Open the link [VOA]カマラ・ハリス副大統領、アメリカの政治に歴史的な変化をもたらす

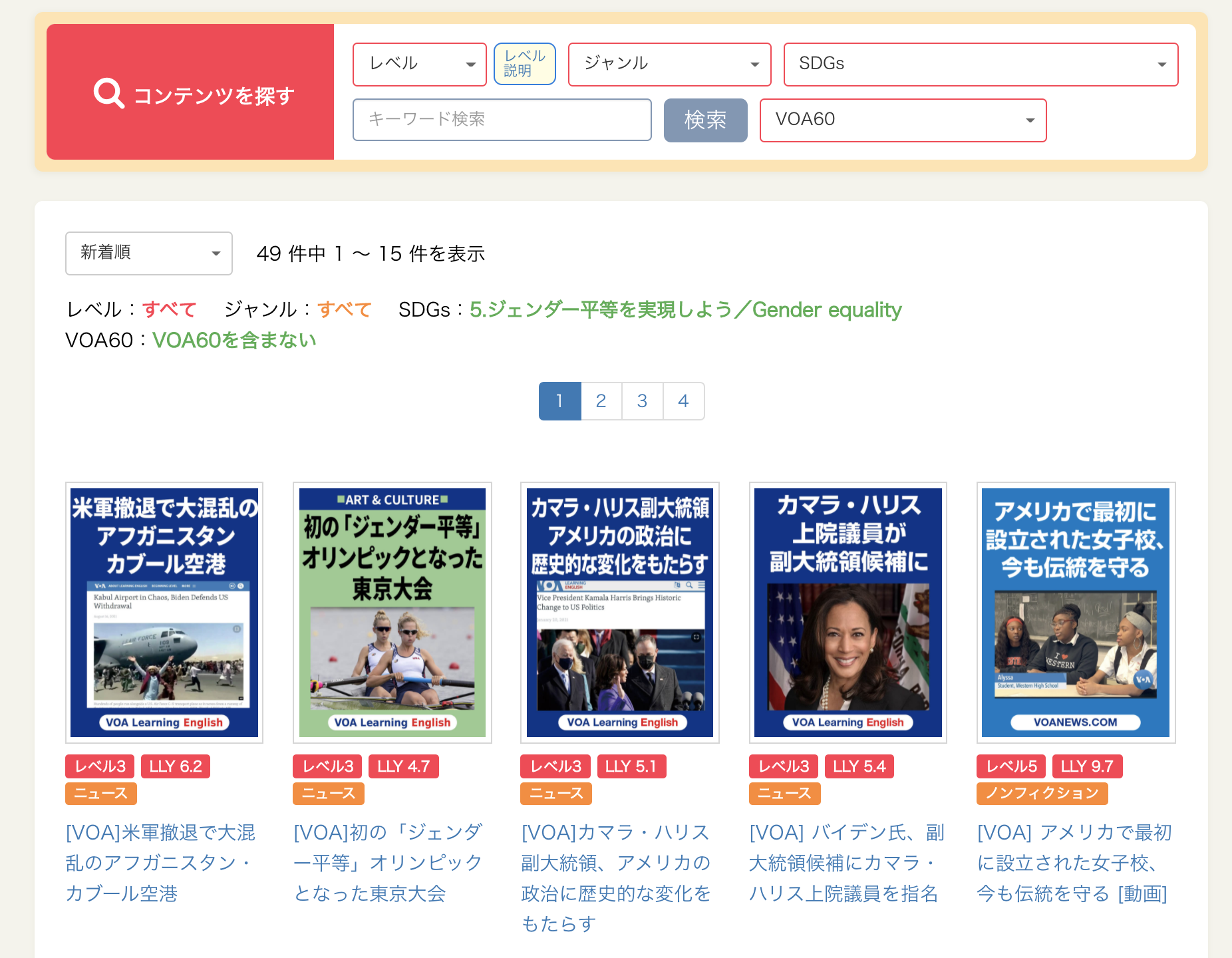point(617,878)
